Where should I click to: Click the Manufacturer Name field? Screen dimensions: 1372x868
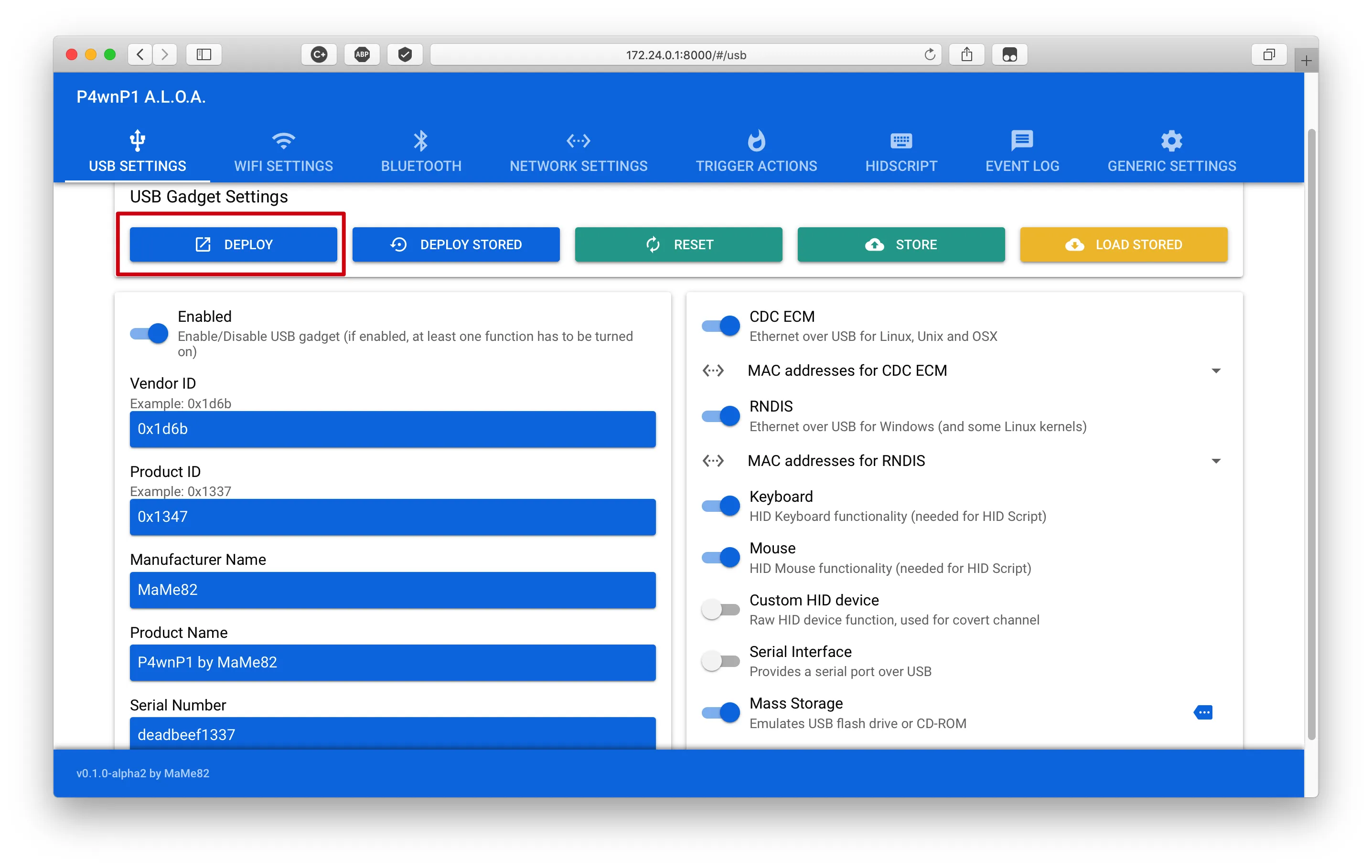click(393, 590)
